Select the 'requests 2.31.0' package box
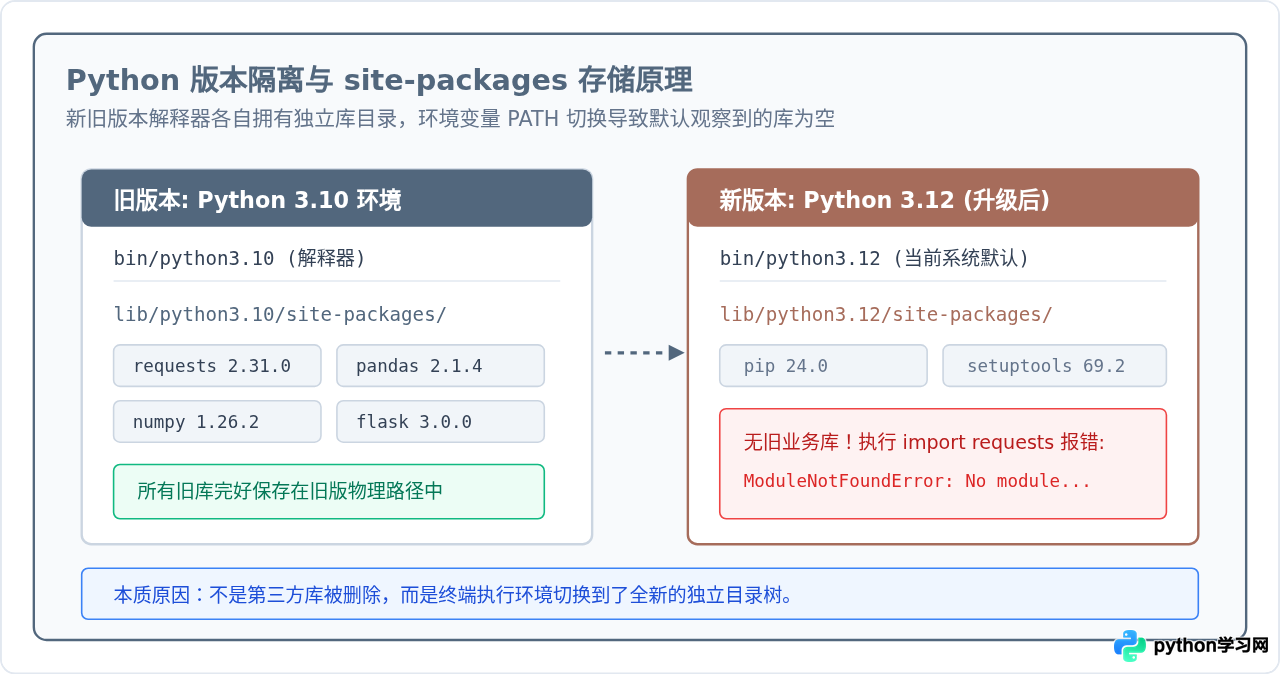 coord(217,366)
